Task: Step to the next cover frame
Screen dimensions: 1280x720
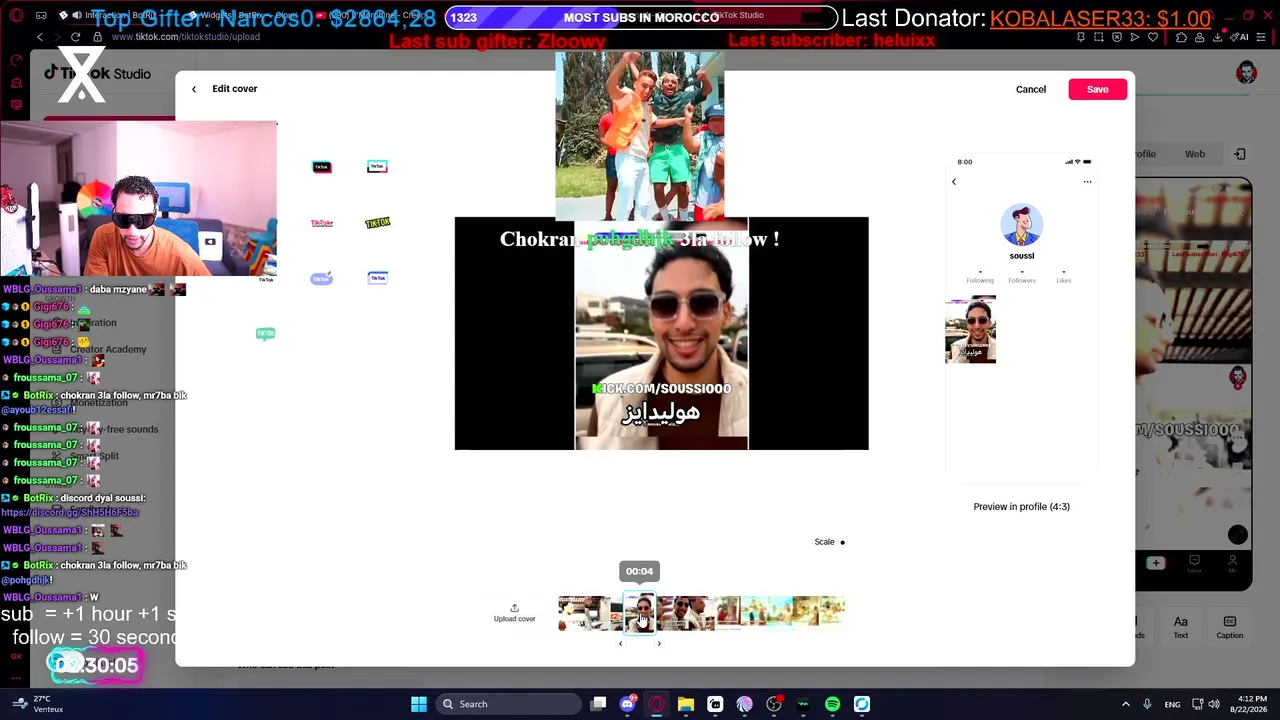Action: pyautogui.click(x=659, y=644)
